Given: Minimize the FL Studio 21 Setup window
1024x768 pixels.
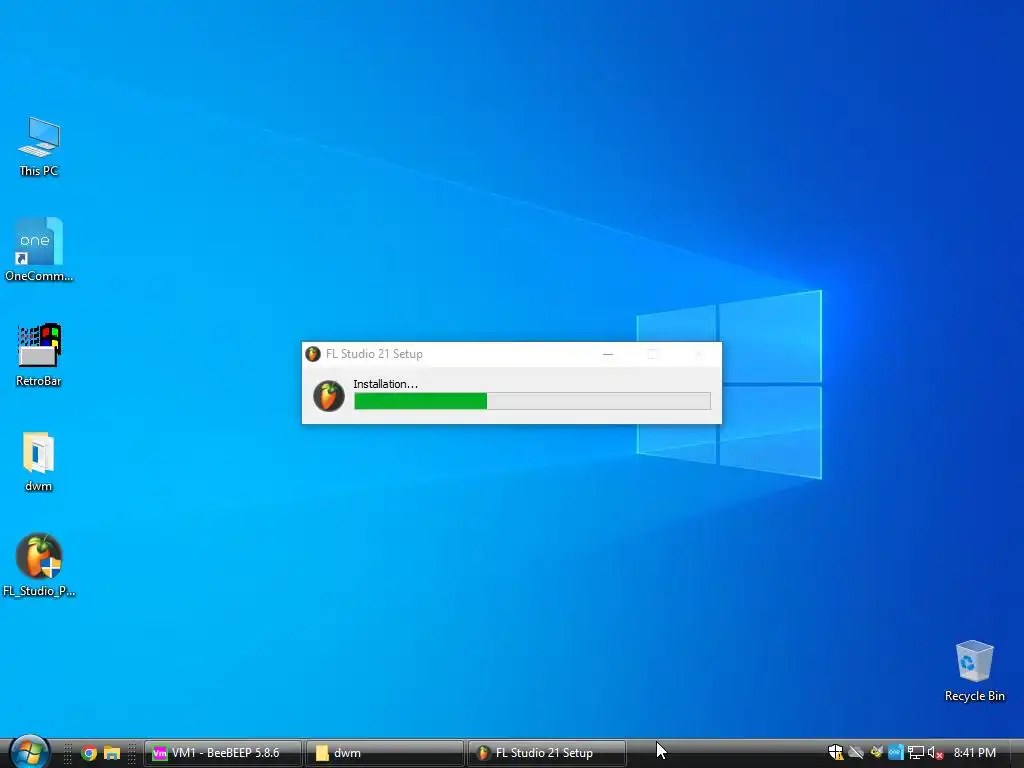Looking at the screenshot, I should [607, 354].
